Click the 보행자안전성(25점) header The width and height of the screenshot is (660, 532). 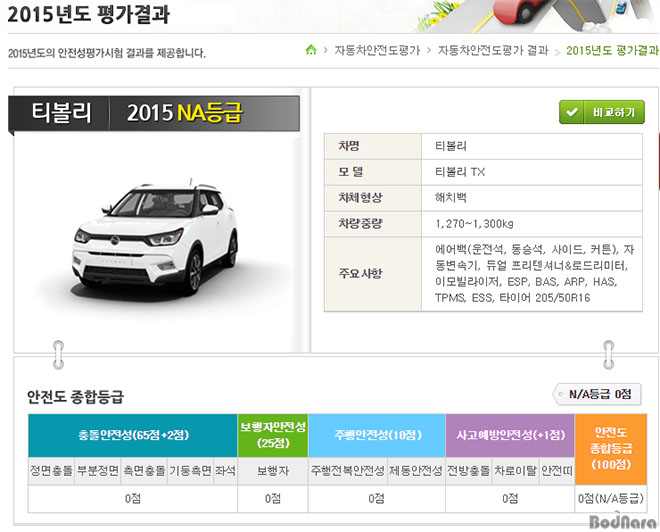click(273, 435)
